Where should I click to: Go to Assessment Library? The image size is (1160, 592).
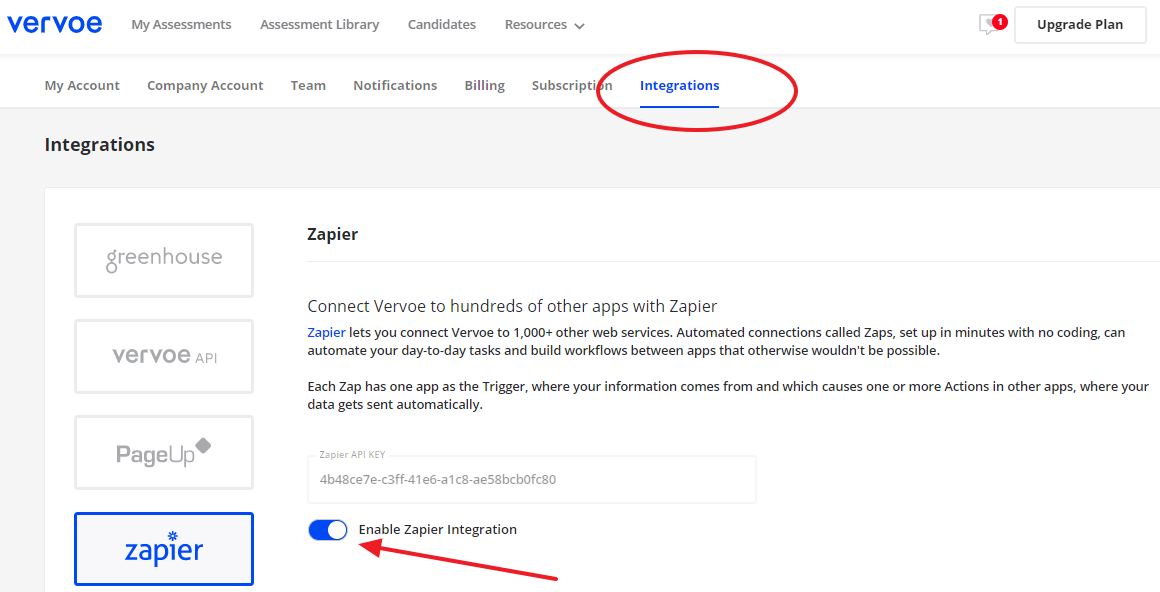click(x=319, y=25)
